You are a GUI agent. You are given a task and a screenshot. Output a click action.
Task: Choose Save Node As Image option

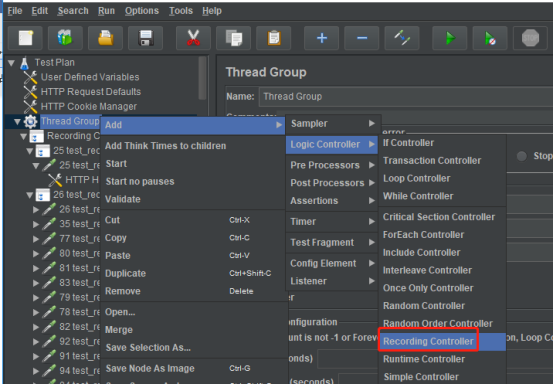click(193, 369)
